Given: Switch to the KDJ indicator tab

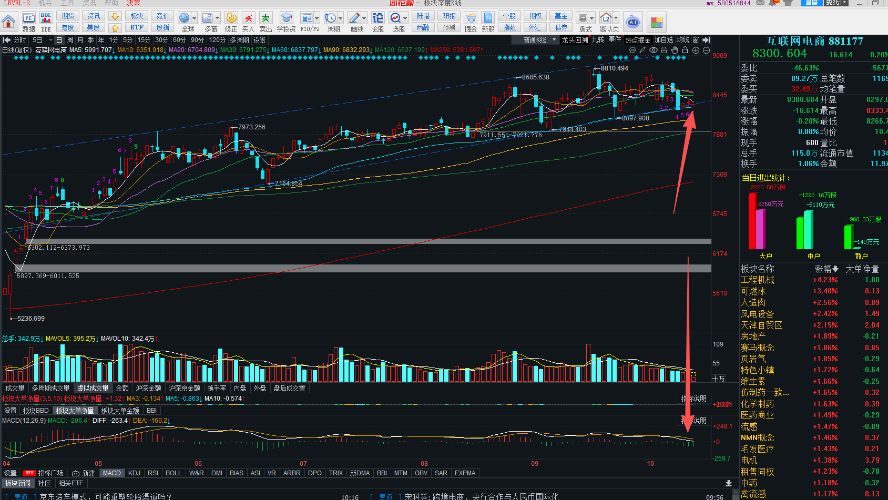Looking at the screenshot, I should pos(135,473).
